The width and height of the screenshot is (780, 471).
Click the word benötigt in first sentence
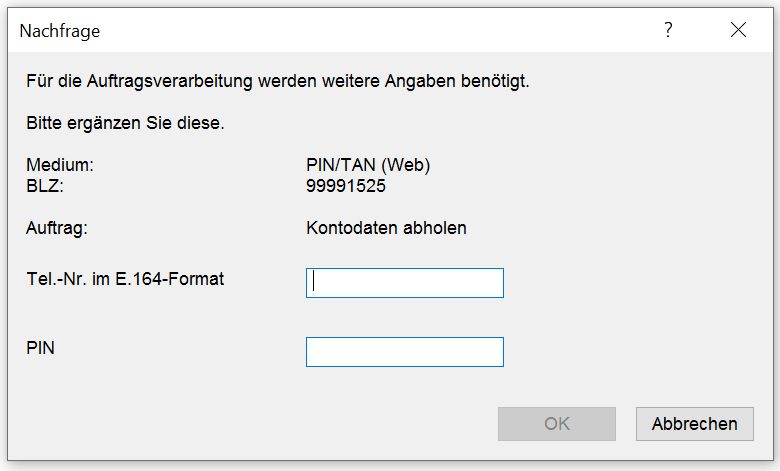point(495,81)
